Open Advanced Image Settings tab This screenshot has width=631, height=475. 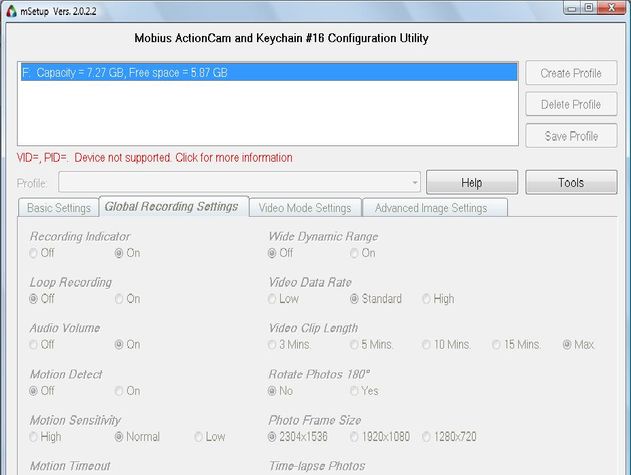(x=431, y=208)
